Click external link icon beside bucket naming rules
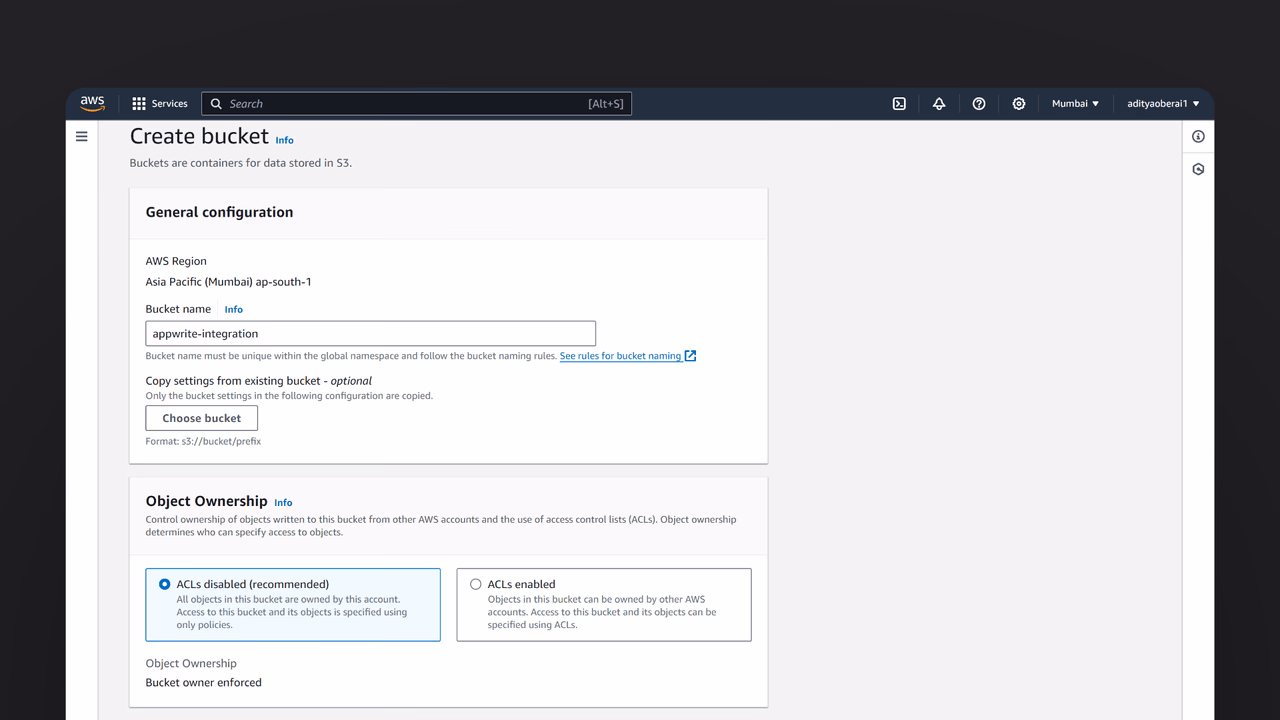The width and height of the screenshot is (1280, 720). pyautogui.click(x=690, y=356)
